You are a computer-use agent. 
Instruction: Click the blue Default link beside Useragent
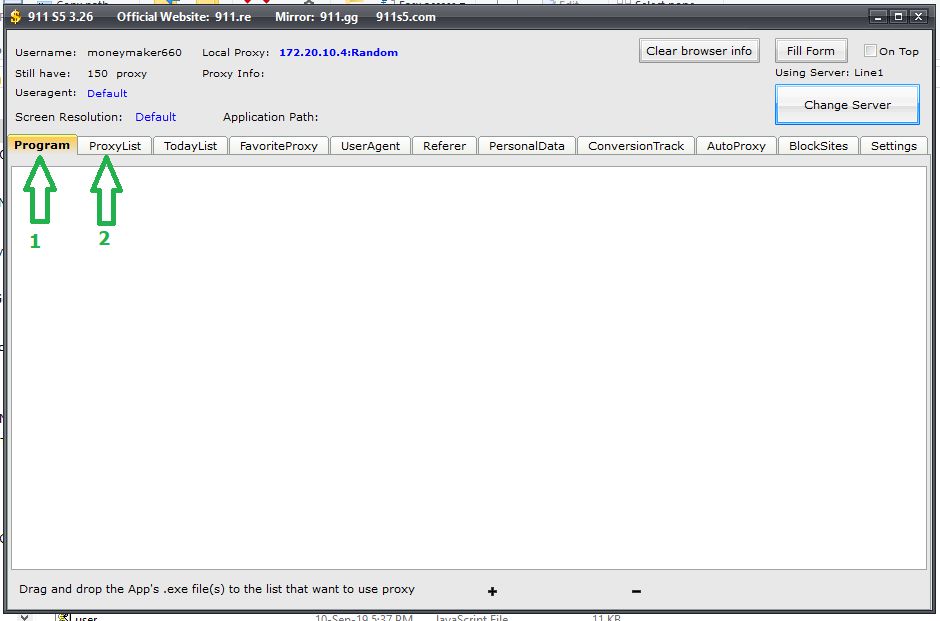pyautogui.click(x=107, y=93)
